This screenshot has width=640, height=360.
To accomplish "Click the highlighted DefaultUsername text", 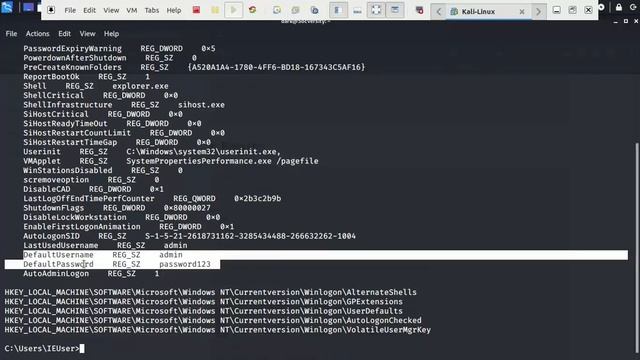I will [58, 255].
